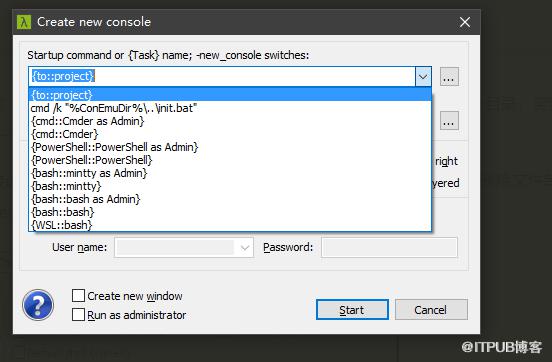
Task: Choose cmd /k init.bat command entry
Action: click(x=230, y=108)
